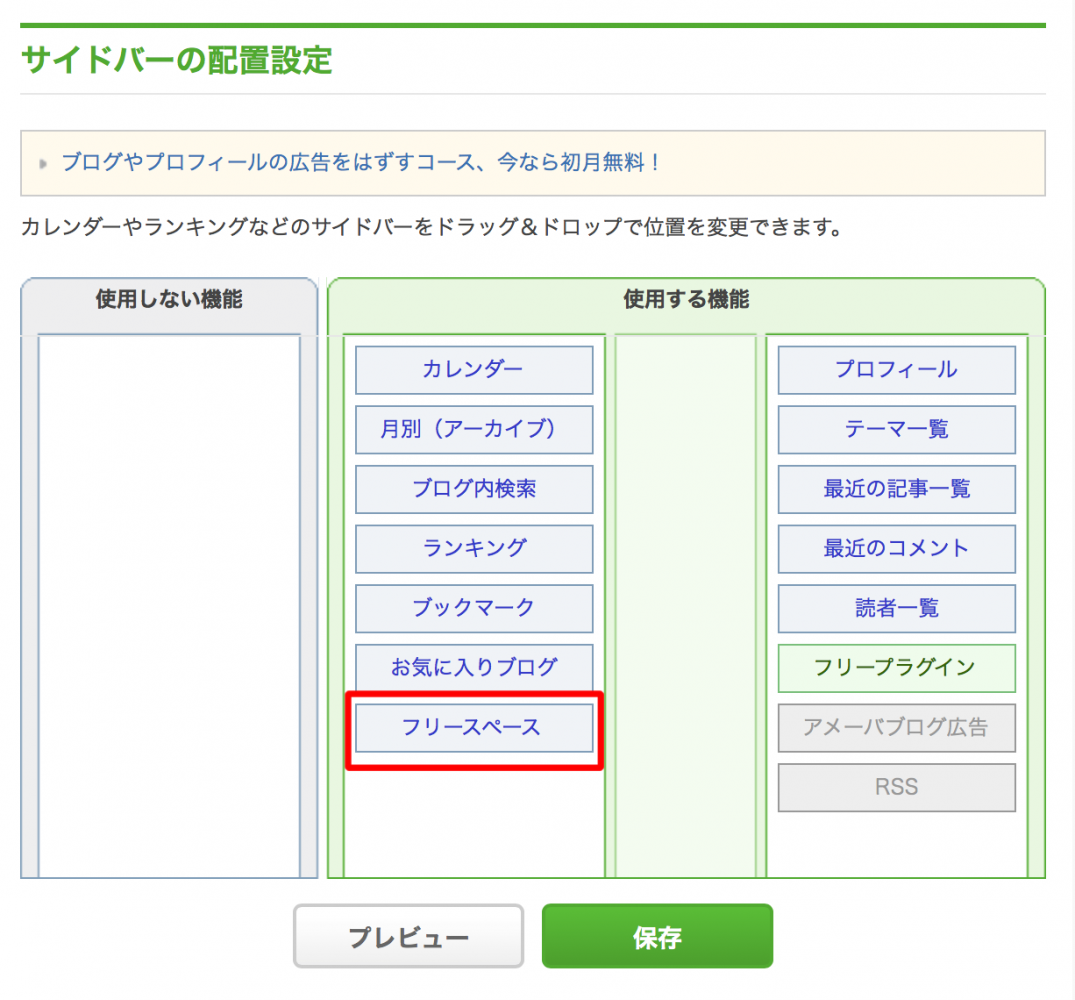Click the drag-and-drop instruction text

[x=431, y=227]
